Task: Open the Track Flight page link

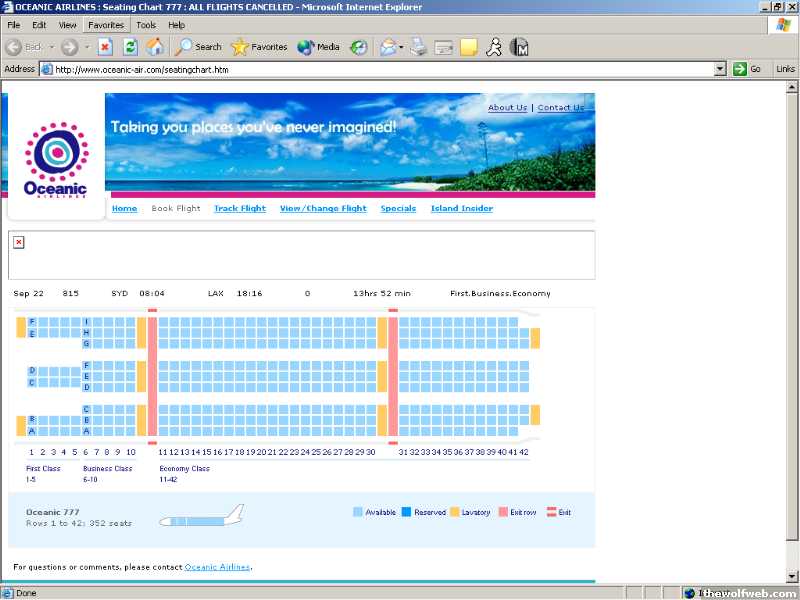Action: (240, 209)
